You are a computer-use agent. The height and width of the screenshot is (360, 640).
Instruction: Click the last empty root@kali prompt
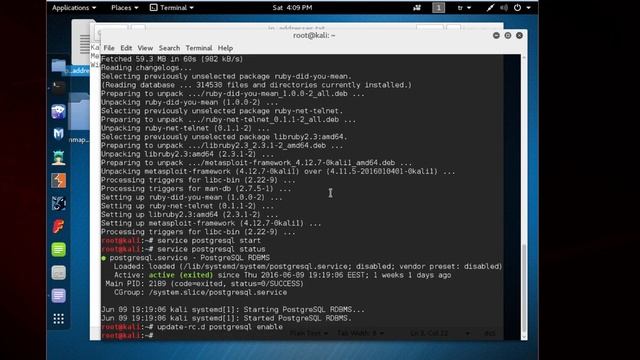click(x=127, y=336)
